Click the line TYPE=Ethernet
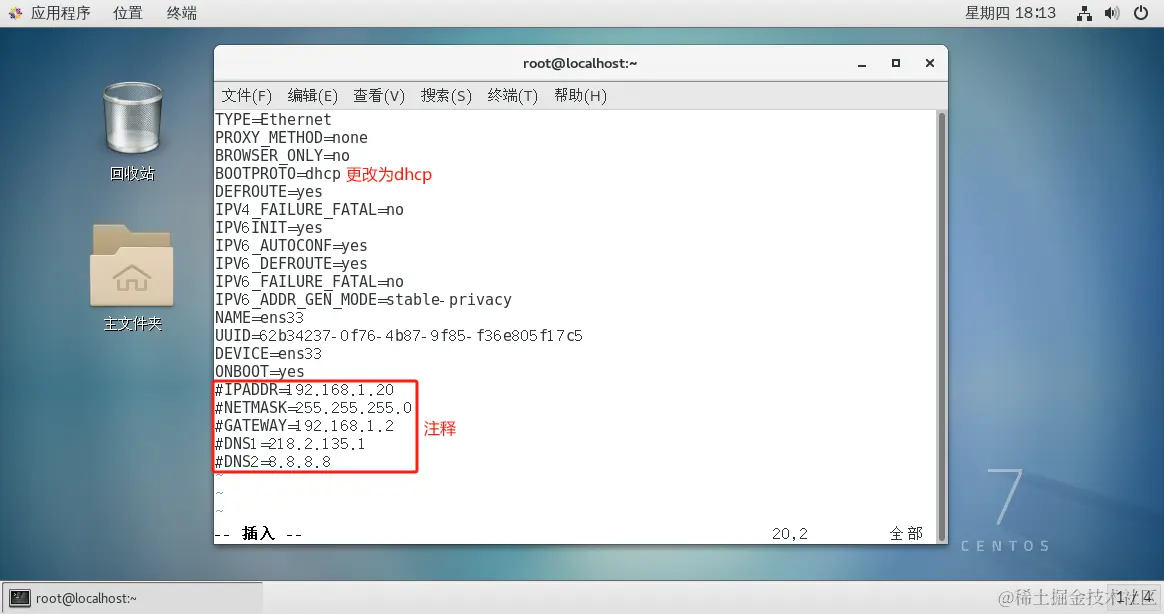 (x=273, y=120)
